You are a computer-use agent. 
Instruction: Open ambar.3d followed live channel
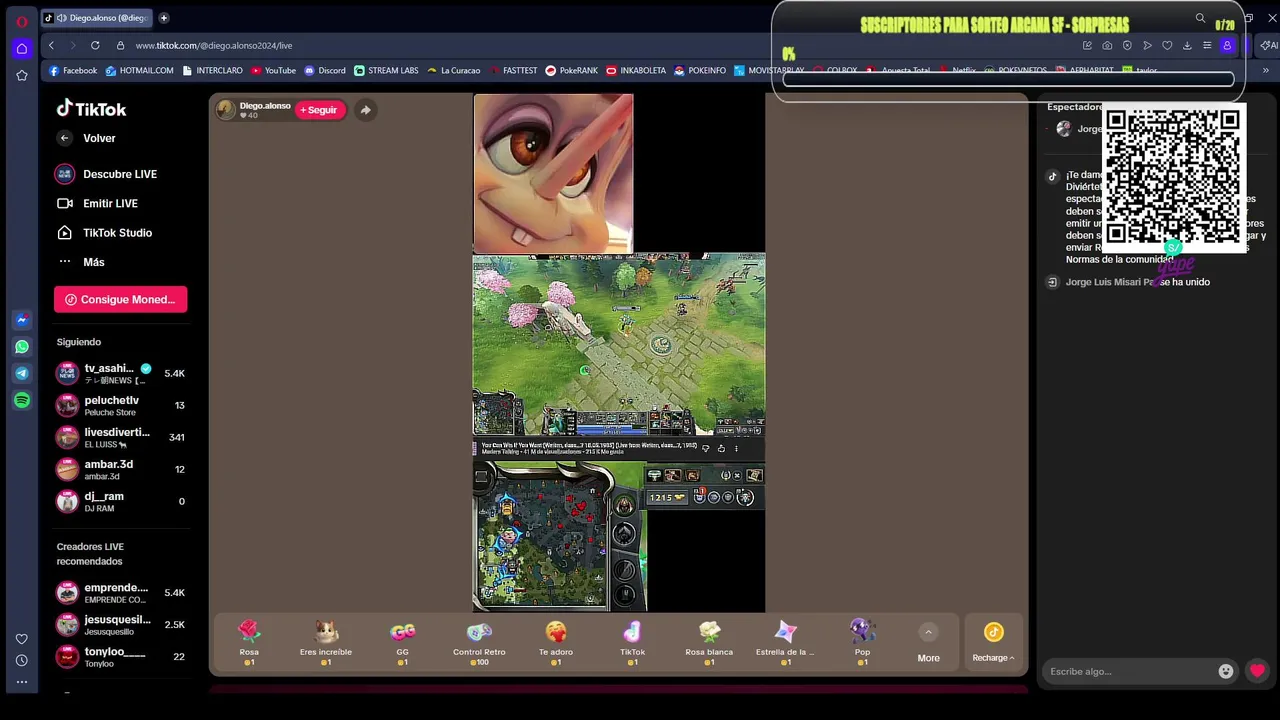[x=120, y=469]
